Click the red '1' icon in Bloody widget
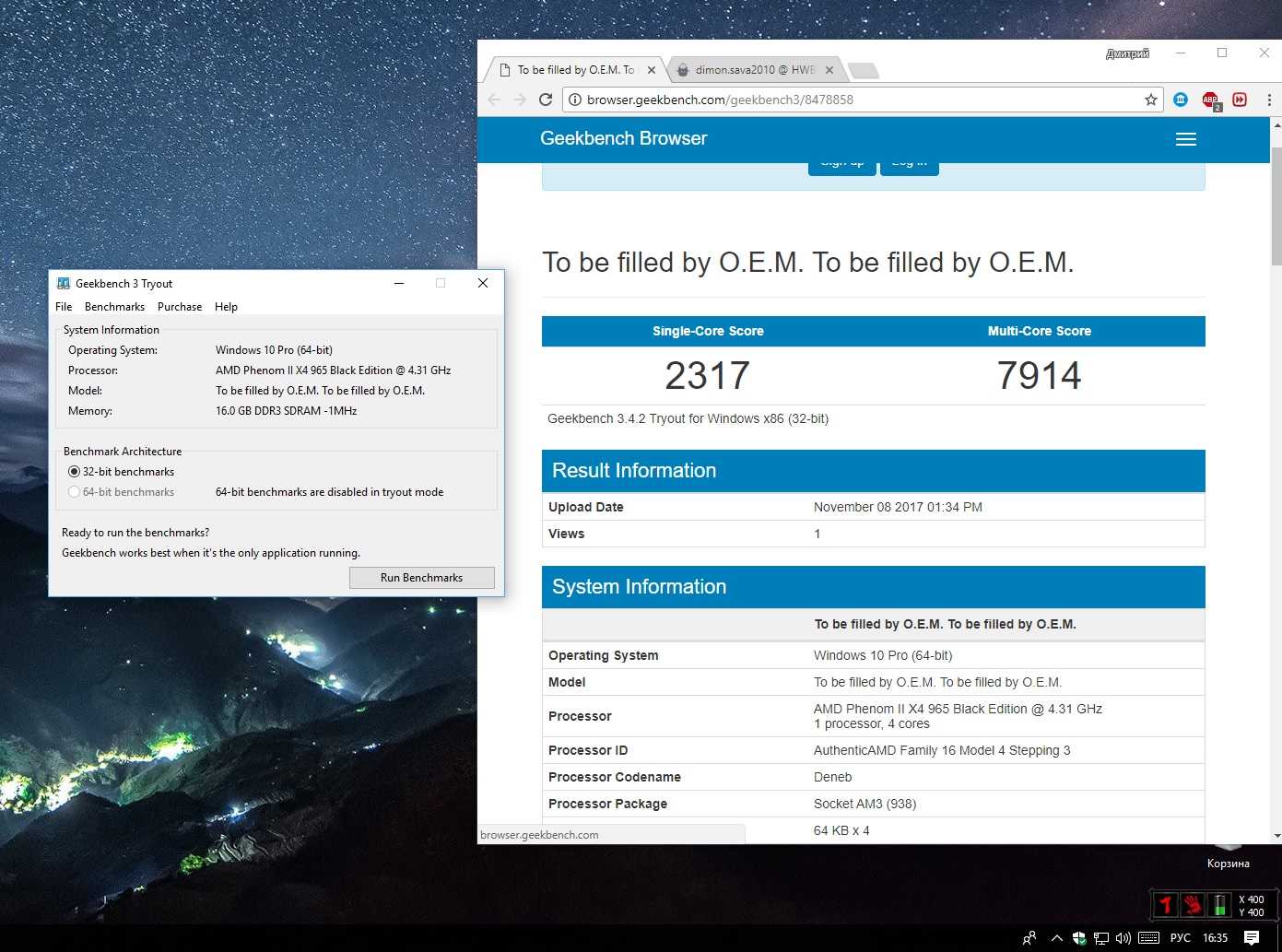Image resolution: width=1282 pixels, height=952 pixels. pos(1166,905)
